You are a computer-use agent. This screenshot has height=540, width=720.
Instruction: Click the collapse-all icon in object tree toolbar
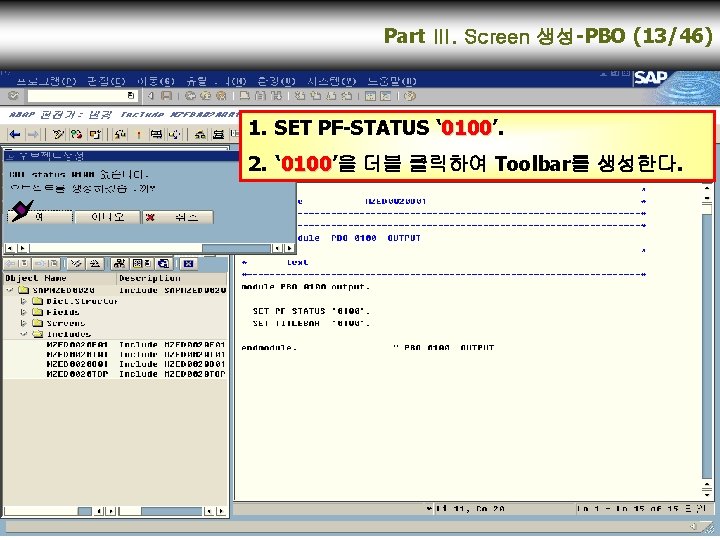[x=95, y=264]
